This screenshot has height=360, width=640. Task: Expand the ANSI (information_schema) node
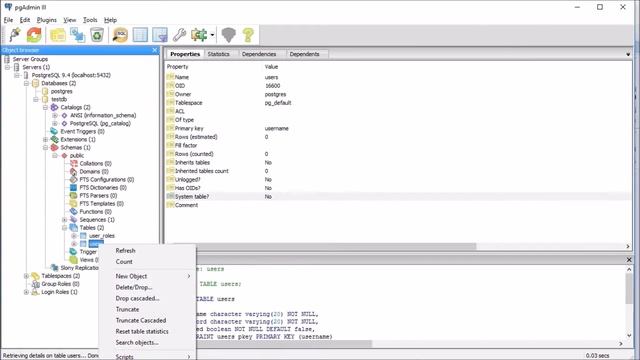click(x=55, y=116)
